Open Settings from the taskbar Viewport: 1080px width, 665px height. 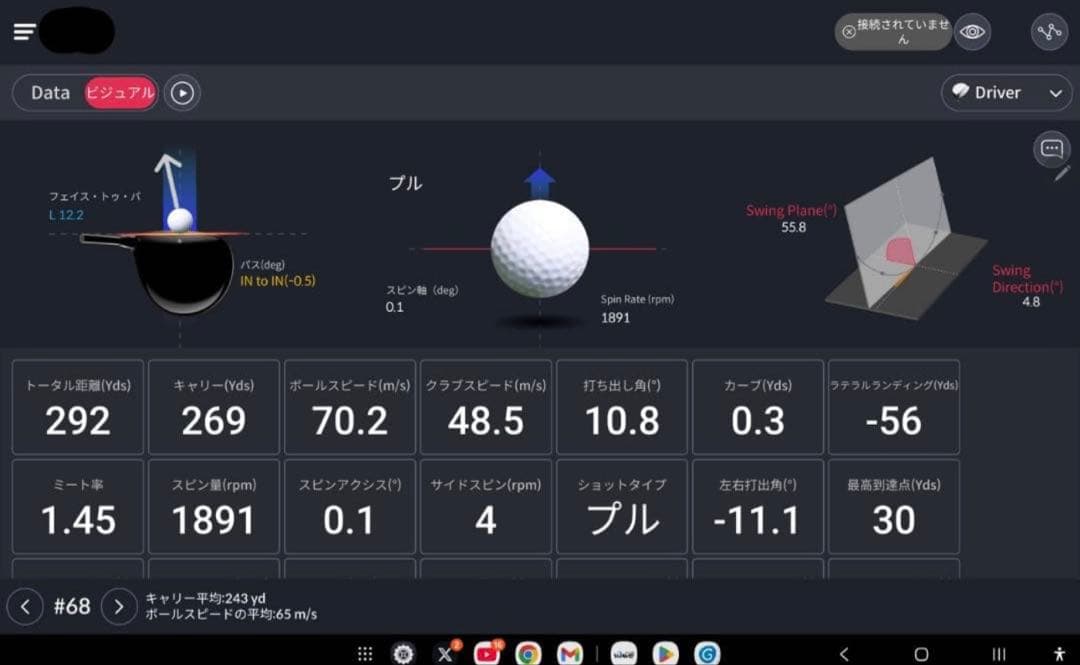[x=404, y=653]
